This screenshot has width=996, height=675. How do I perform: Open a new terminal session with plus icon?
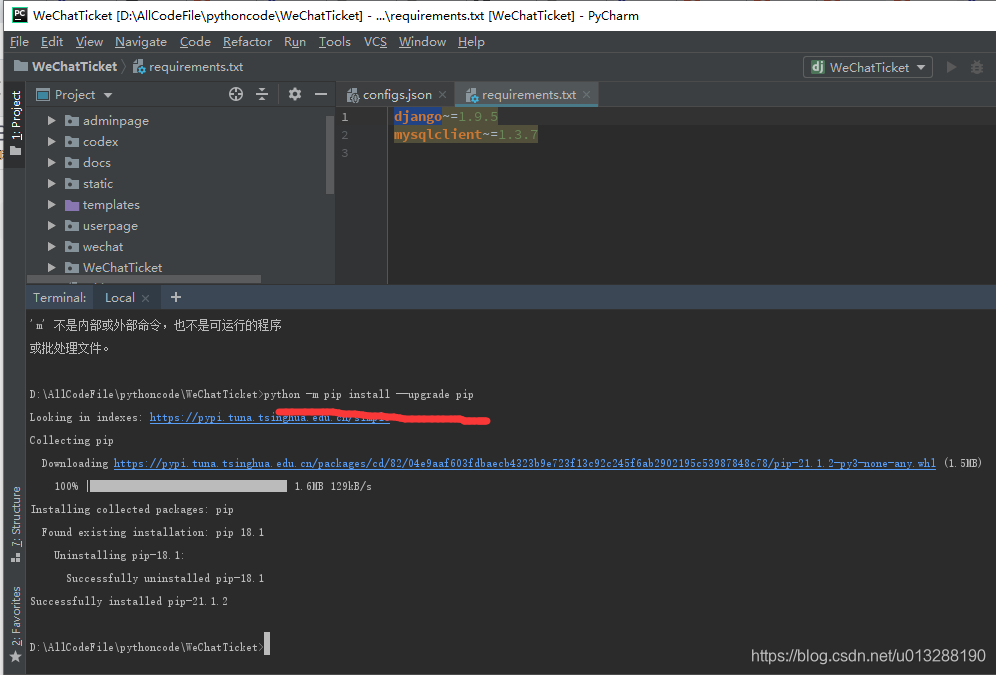pyautogui.click(x=176, y=297)
